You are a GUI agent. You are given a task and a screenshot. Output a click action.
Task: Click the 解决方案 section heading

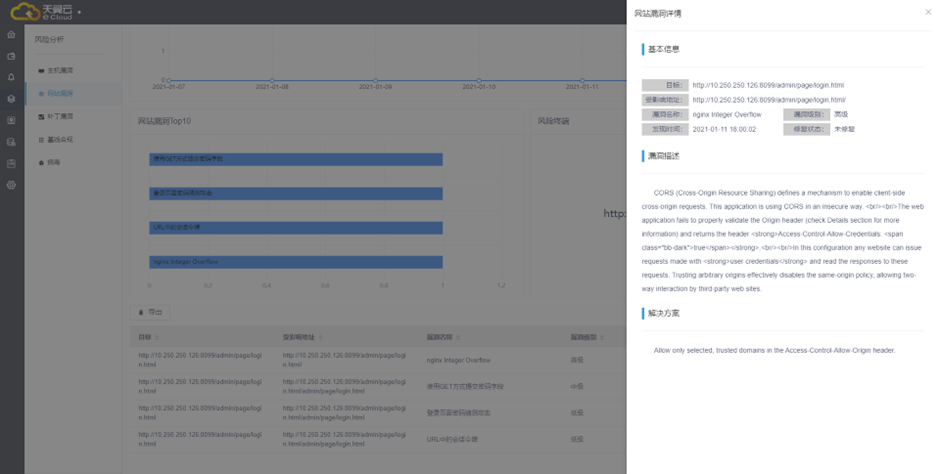[x=664, y=313]
